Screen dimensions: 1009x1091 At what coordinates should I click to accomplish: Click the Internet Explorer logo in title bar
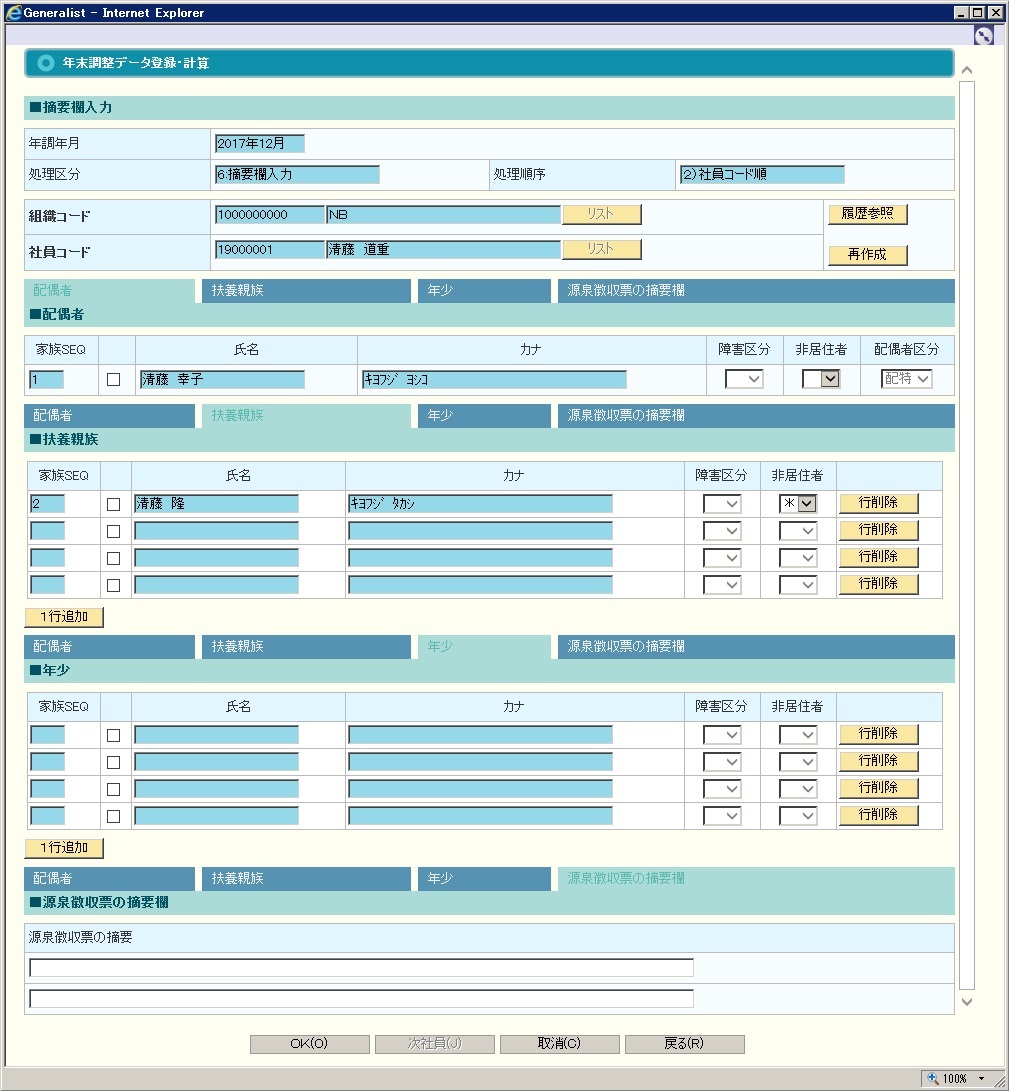click(x=14, y=13)
